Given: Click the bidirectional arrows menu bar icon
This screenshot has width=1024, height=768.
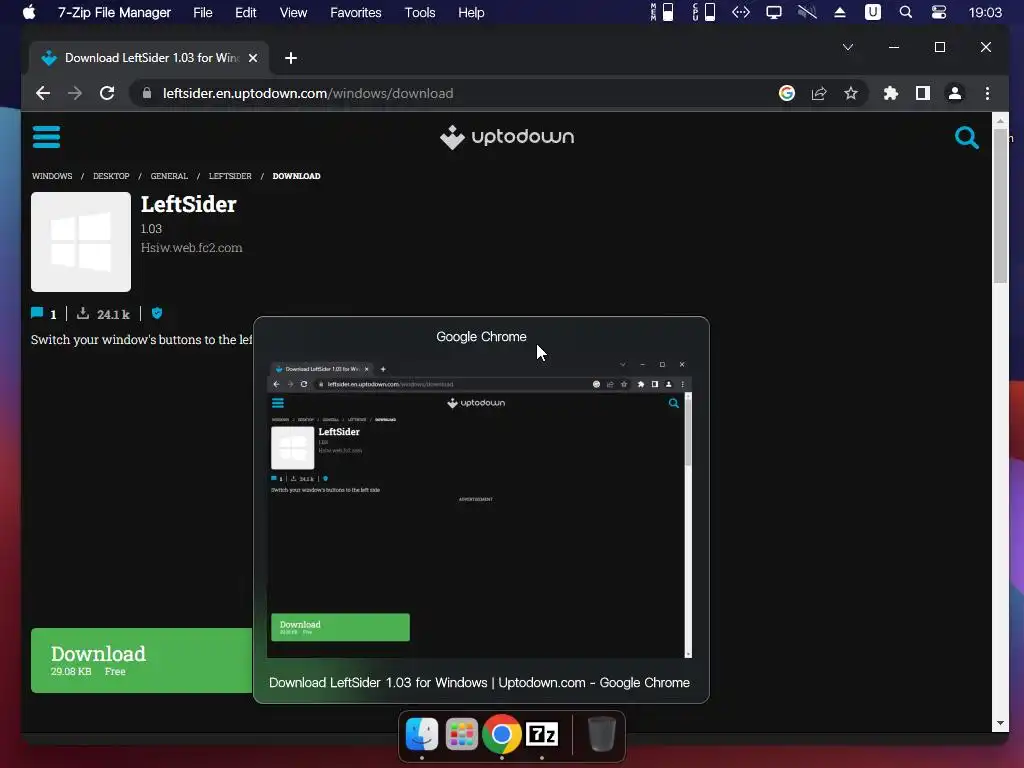Looking at the screenshot, I should 741,12.
